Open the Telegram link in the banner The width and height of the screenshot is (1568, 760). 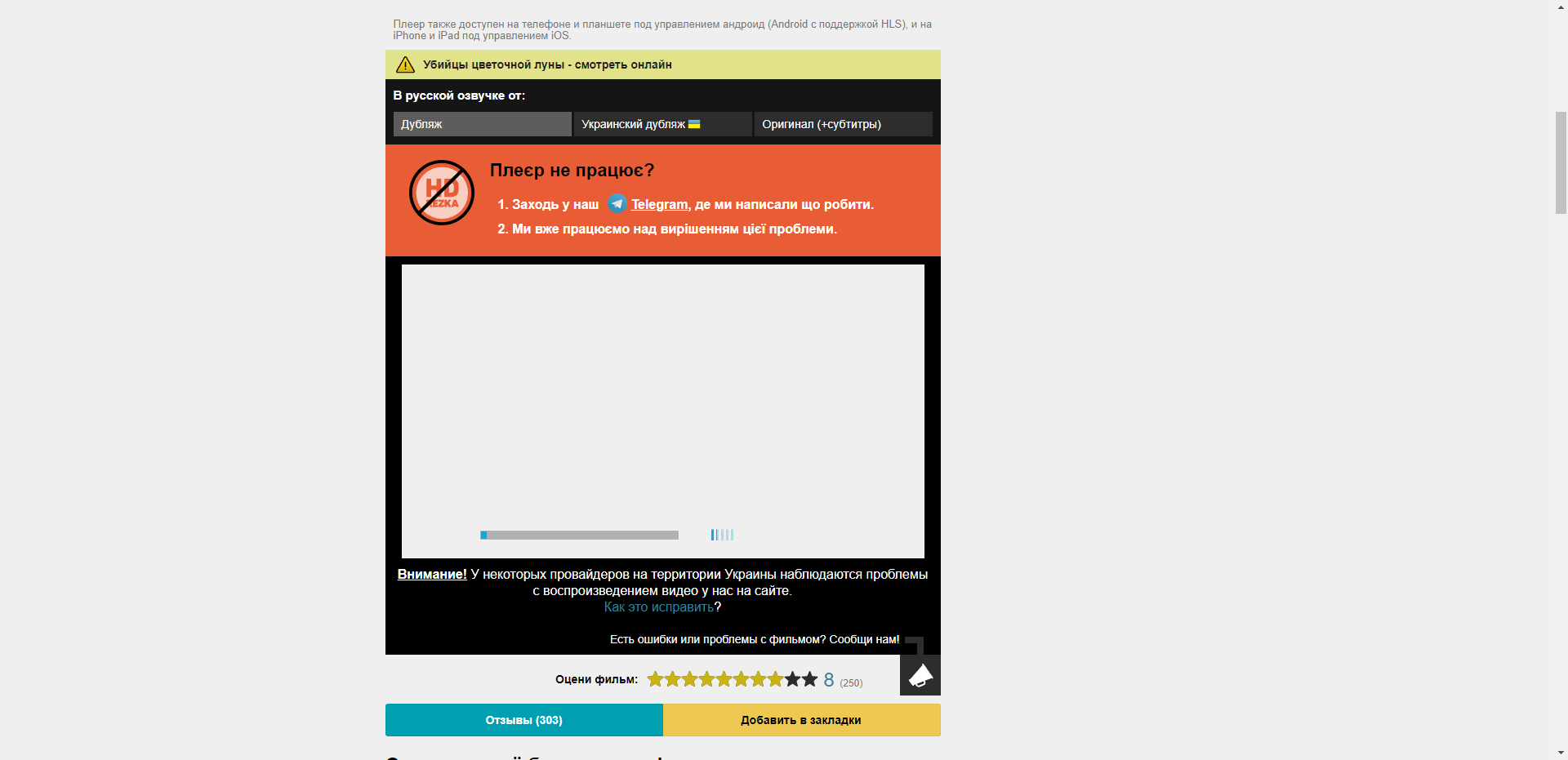tap(659, 205)
